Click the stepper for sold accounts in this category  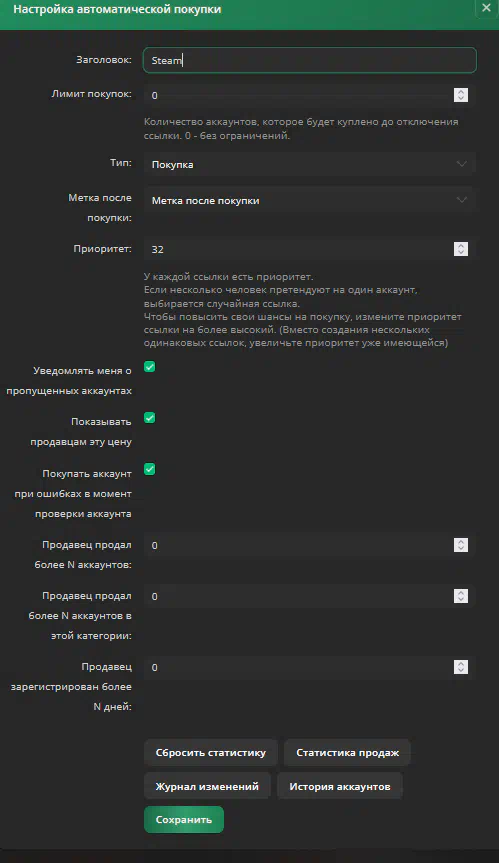(x=461, y=596)
